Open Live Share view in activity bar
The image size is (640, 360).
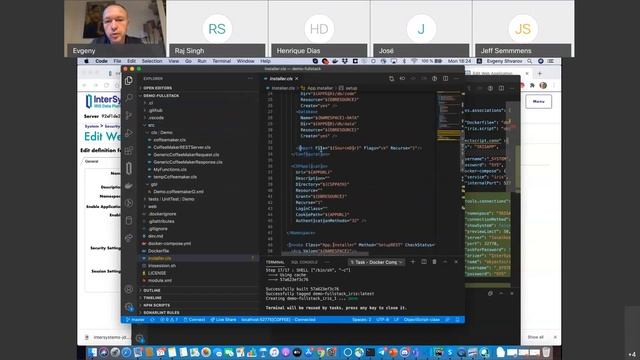129,238
